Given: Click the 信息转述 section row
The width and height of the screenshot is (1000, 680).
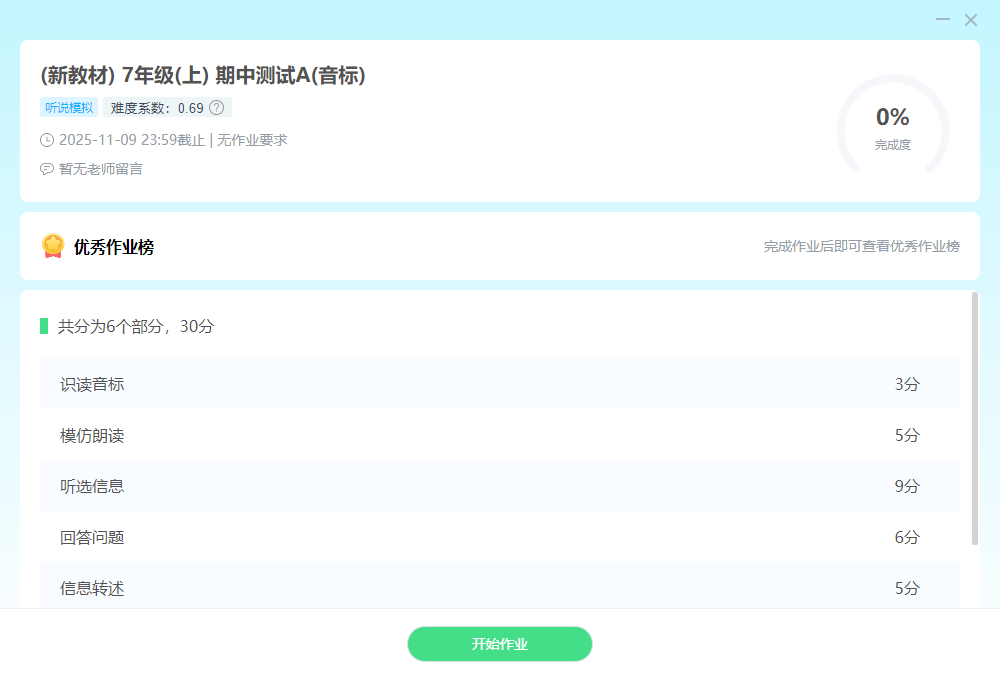Looking at the screenshot, I should coord(499,588).
